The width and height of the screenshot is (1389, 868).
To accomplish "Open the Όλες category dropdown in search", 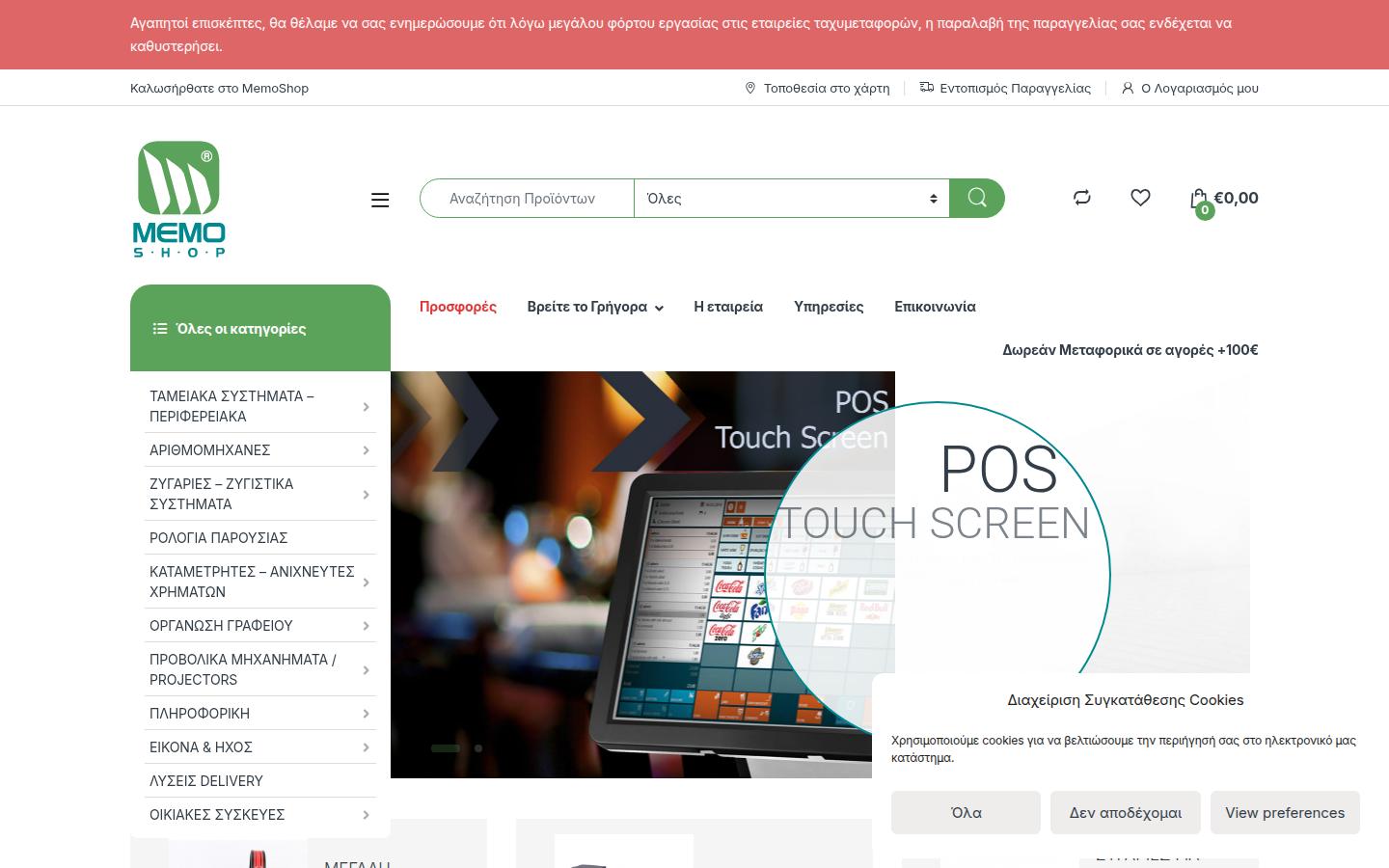I will tap(792, 198).
